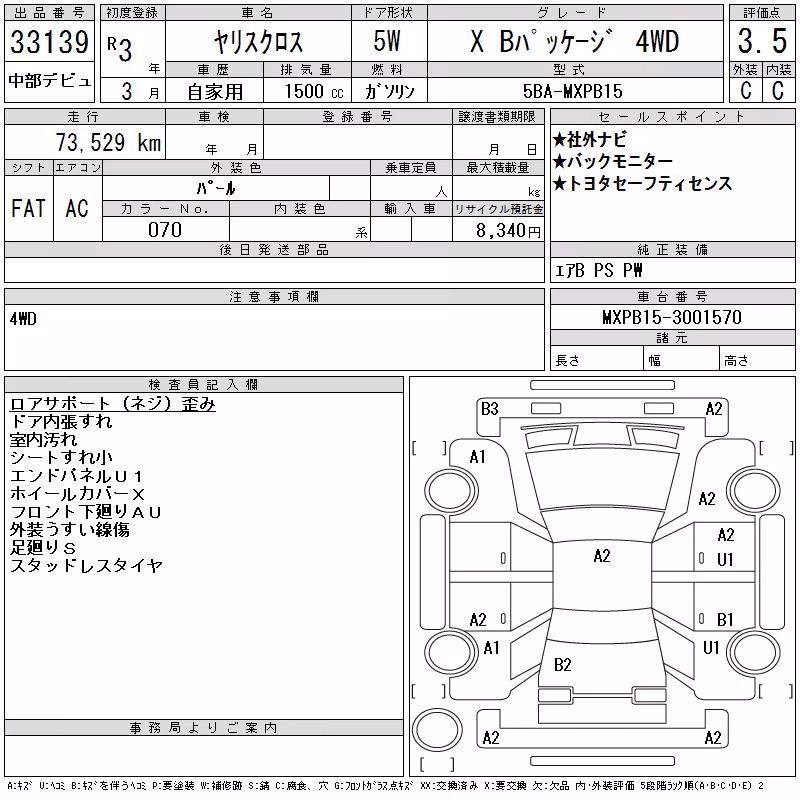
Task: Select vehicle history 自家用
Action: pos(215,92)
